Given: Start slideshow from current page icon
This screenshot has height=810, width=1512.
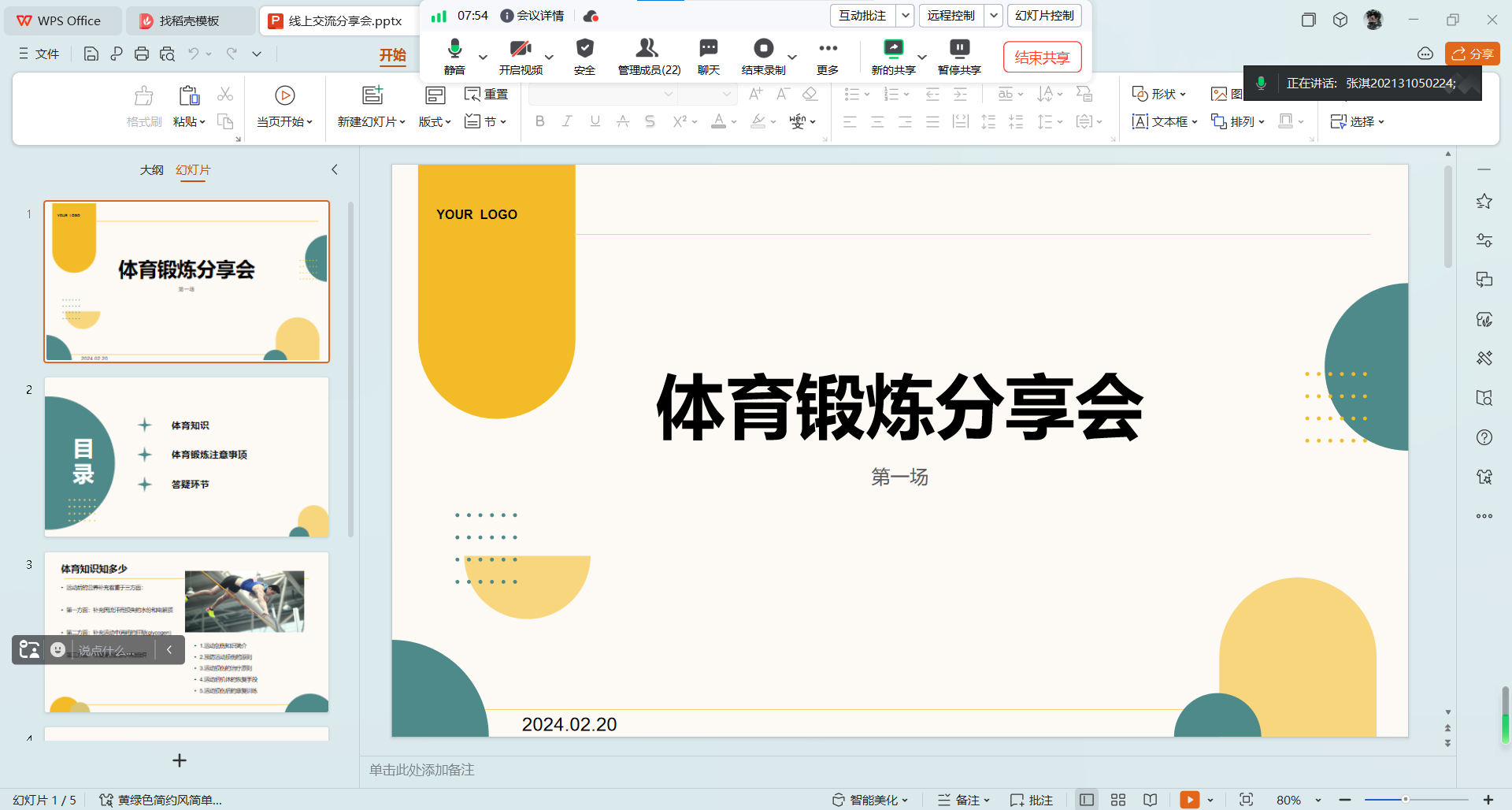Looking at the screenshot, I should pyautogui.click(x=284, y=96).
